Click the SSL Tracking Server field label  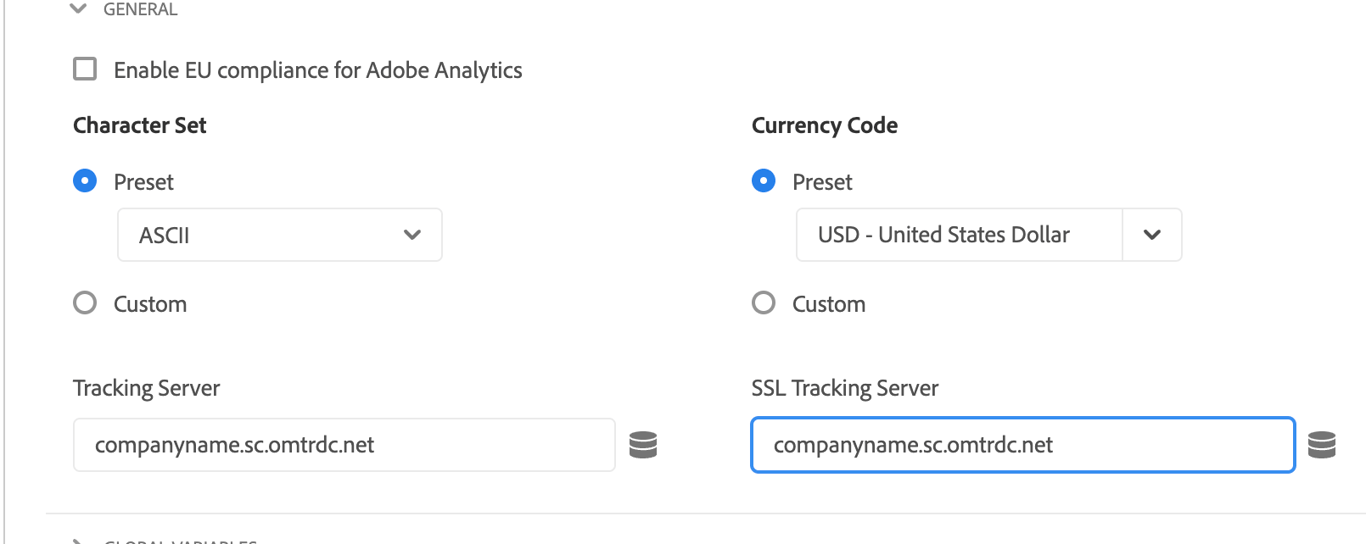(844, 389)
